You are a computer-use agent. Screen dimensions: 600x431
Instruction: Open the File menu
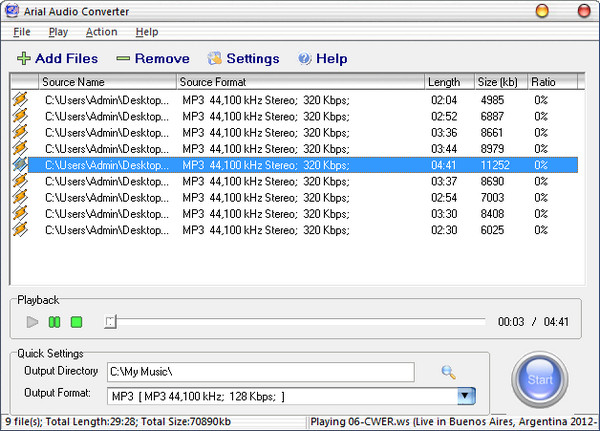[22, 32]
